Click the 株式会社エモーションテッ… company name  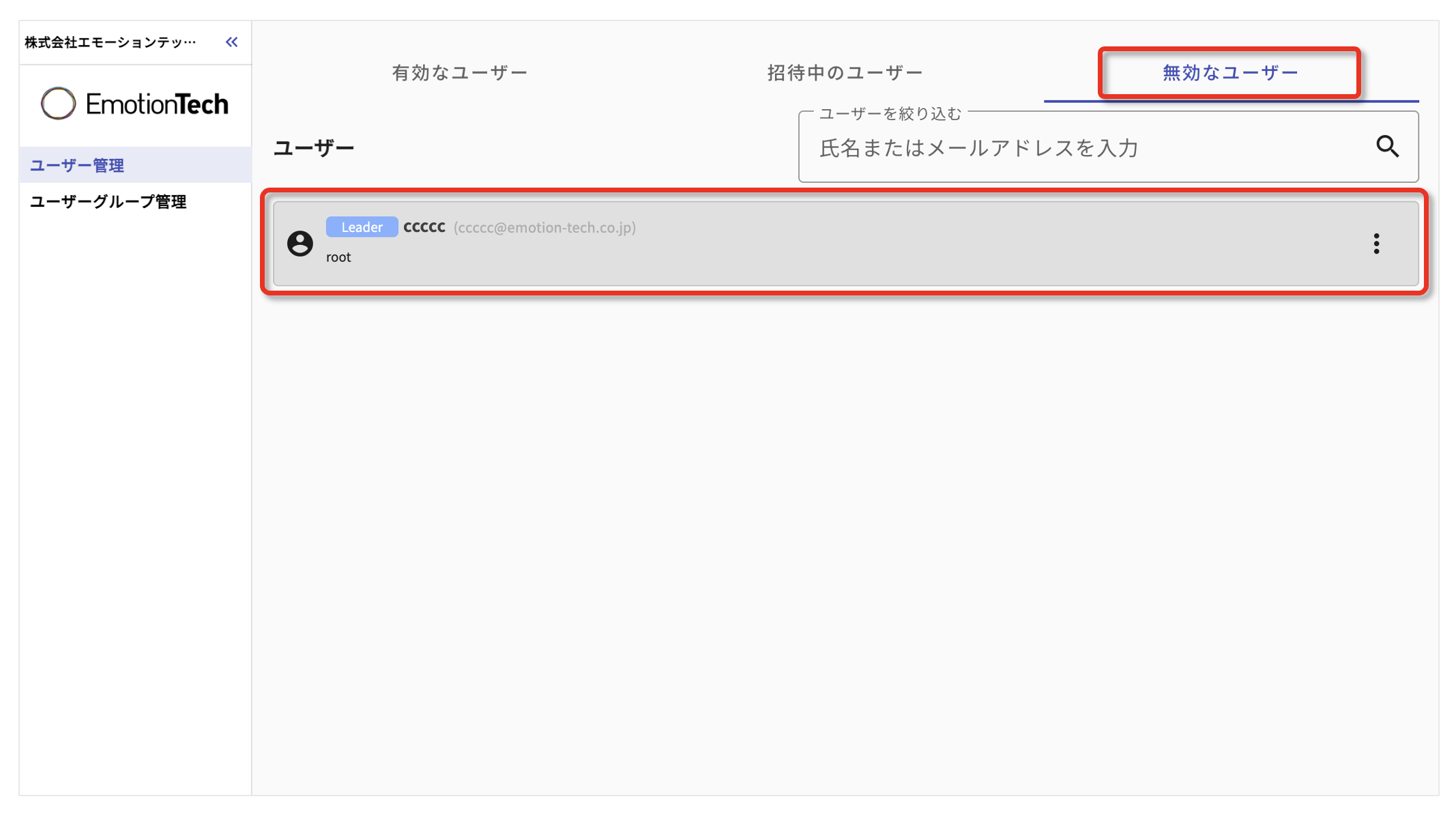point(111,42)
